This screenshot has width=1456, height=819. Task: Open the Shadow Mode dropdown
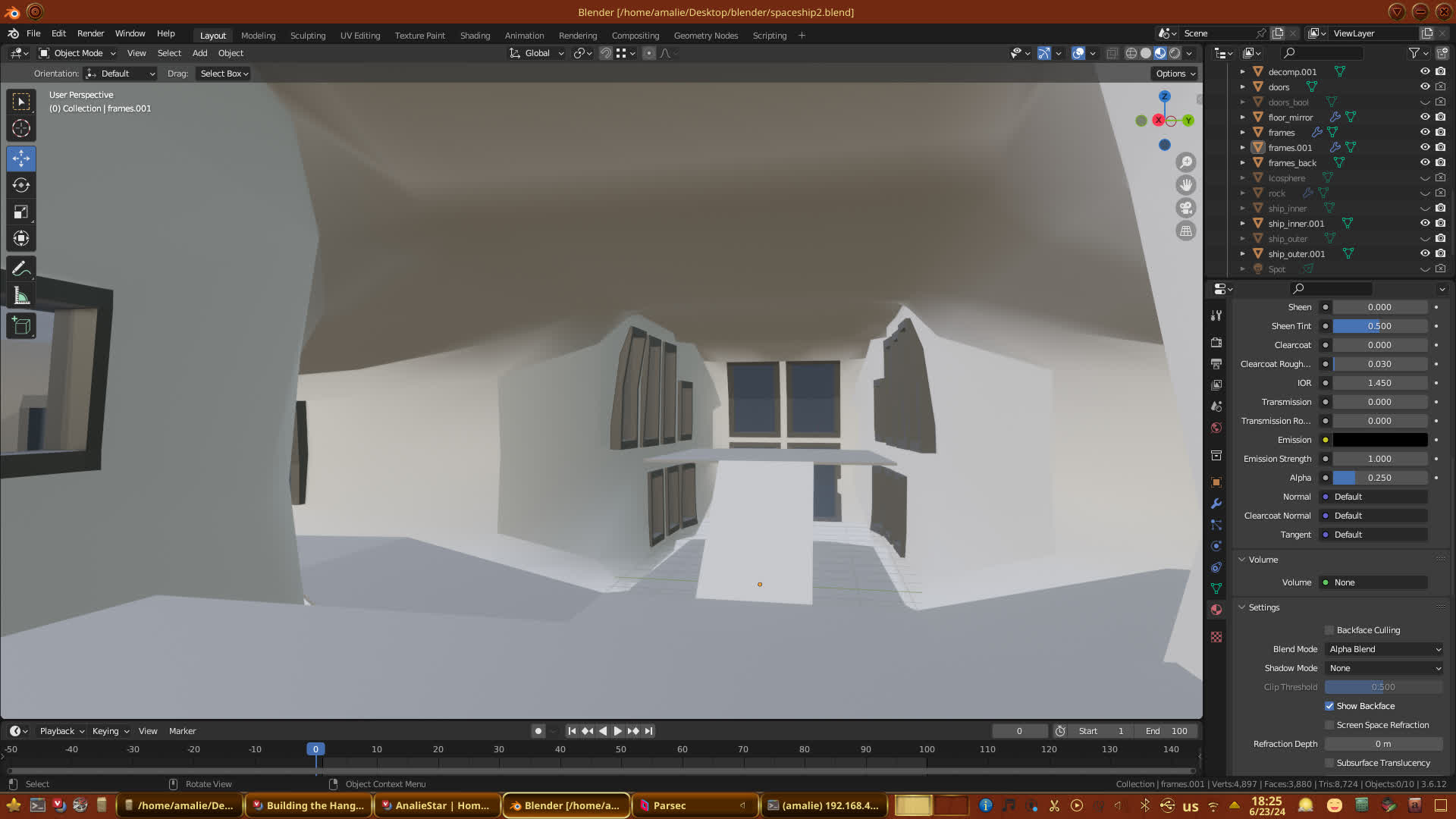[x=1385, y=668]
